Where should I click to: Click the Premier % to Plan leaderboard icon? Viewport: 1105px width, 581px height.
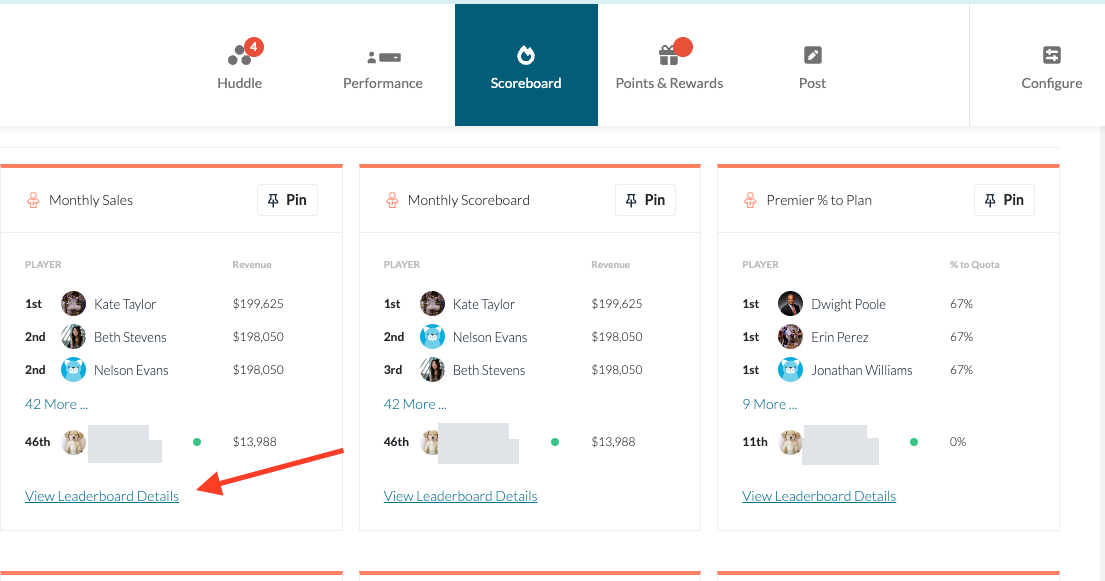tap(751, 200)
